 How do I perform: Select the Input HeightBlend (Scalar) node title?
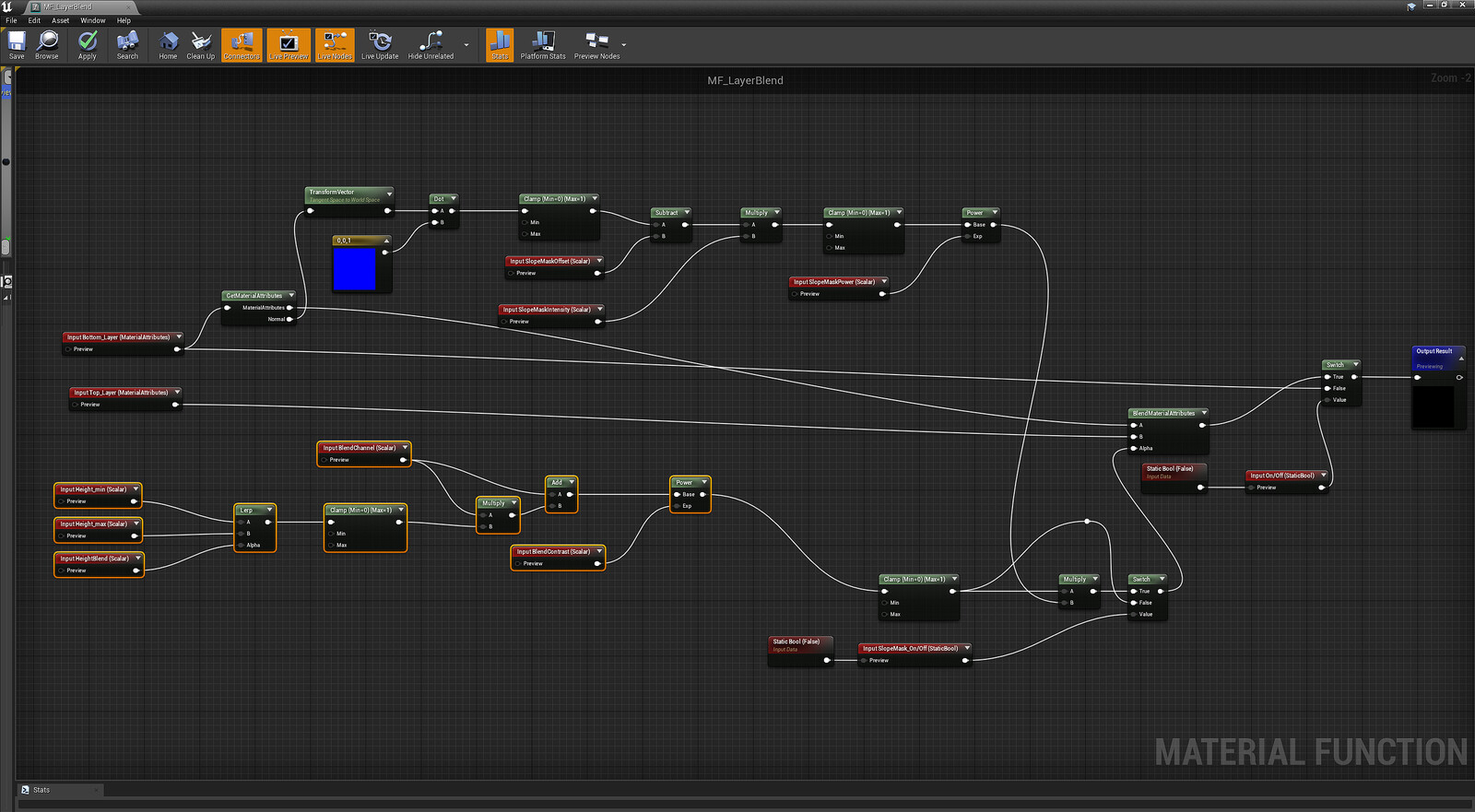click(x=95, y=559)
